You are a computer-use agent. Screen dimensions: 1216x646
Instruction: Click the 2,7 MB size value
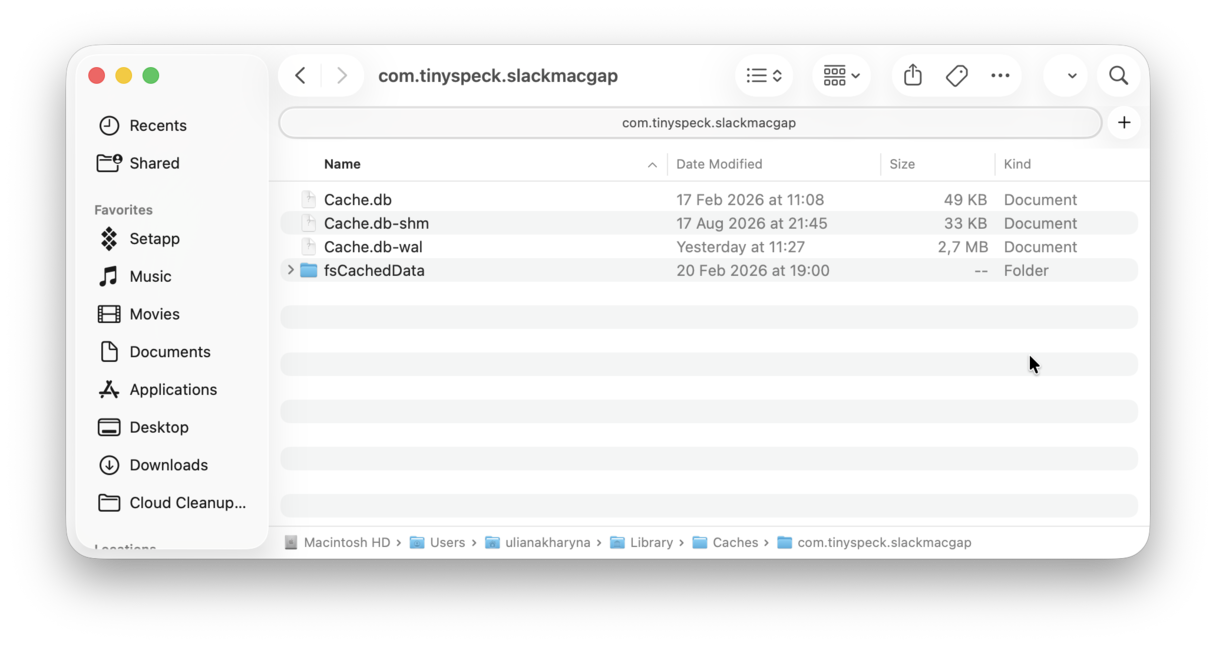(x=962, y=247)
